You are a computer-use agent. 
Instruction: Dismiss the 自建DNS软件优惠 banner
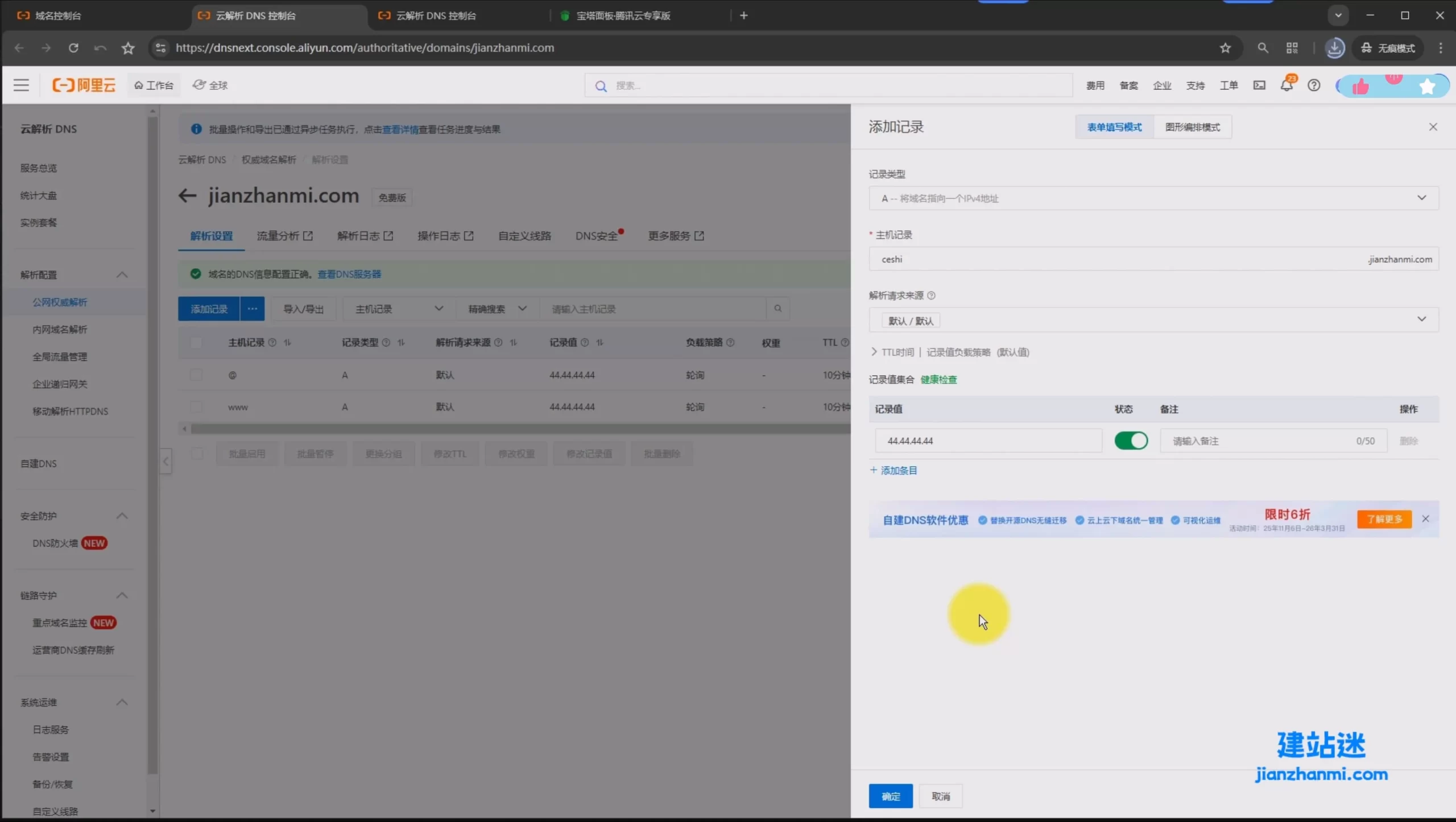point(1425,518)
